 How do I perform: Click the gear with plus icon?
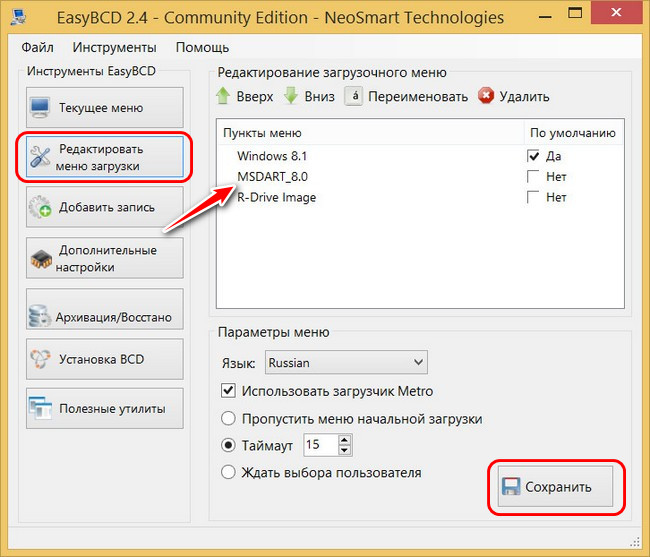tap(40, 207)
